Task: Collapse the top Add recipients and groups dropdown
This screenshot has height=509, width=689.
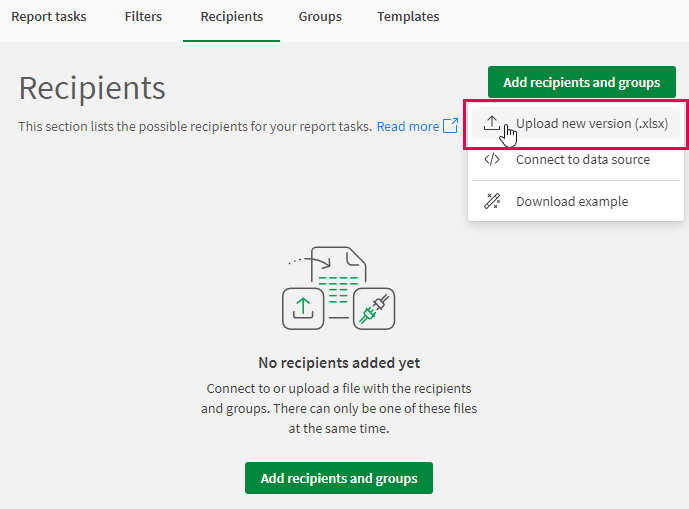Action: (581, 82)
